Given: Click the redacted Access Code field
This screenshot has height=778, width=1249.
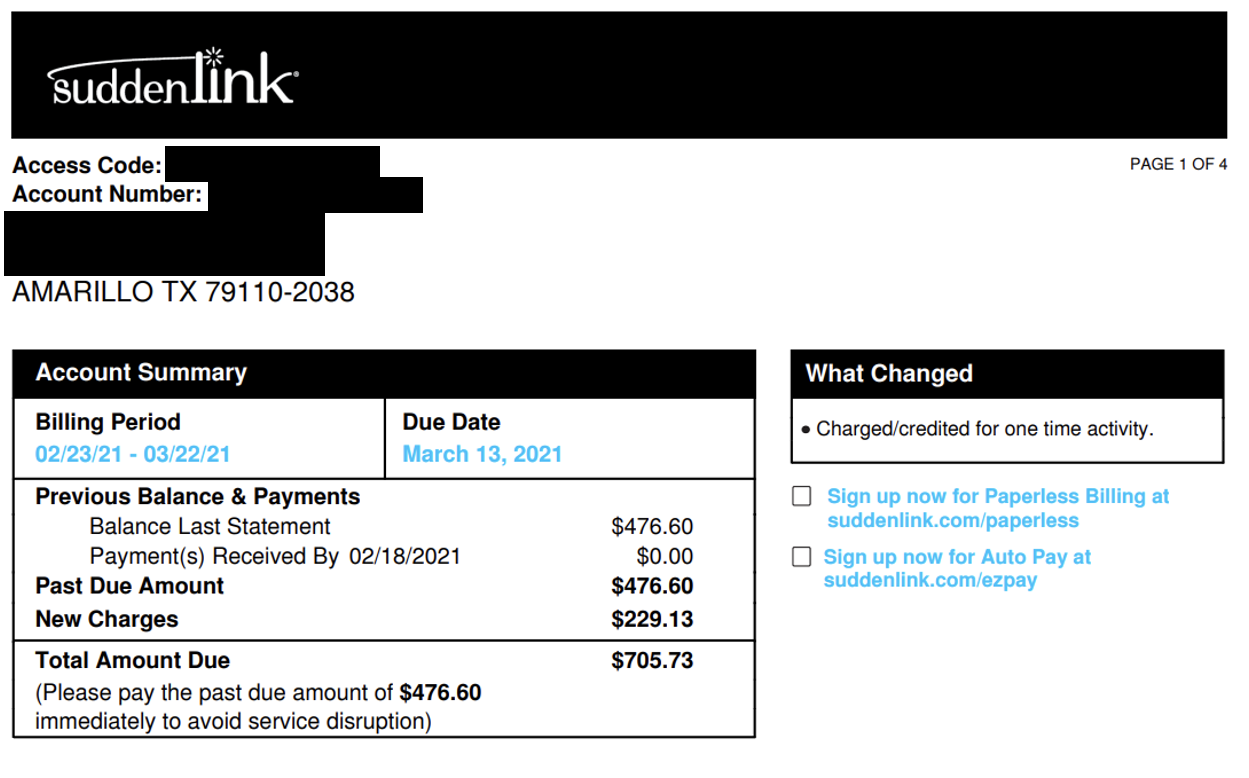Looking at the screenshot, I should tap(272, 163).
